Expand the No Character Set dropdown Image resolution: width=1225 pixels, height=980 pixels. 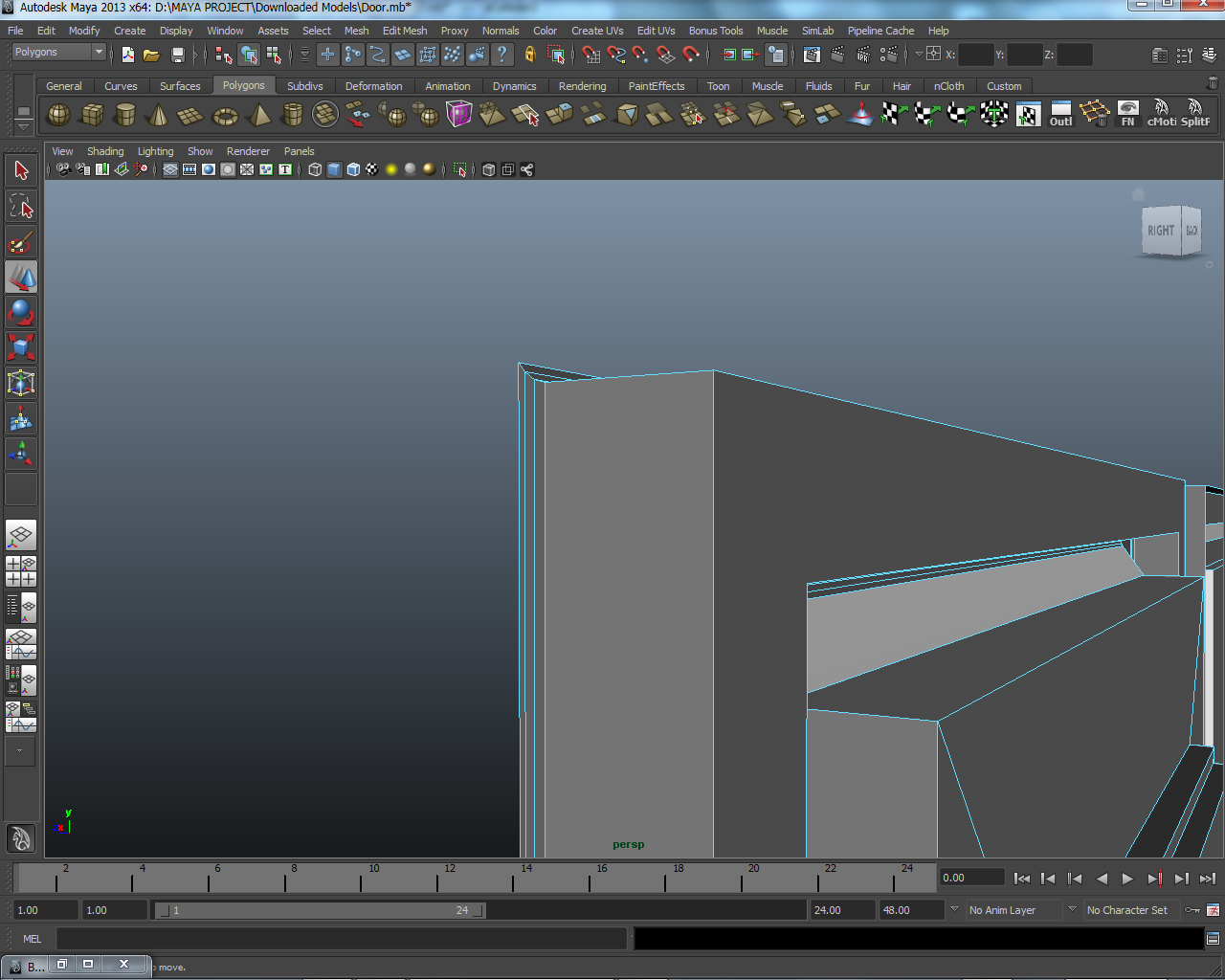[x=1072, y=910]
